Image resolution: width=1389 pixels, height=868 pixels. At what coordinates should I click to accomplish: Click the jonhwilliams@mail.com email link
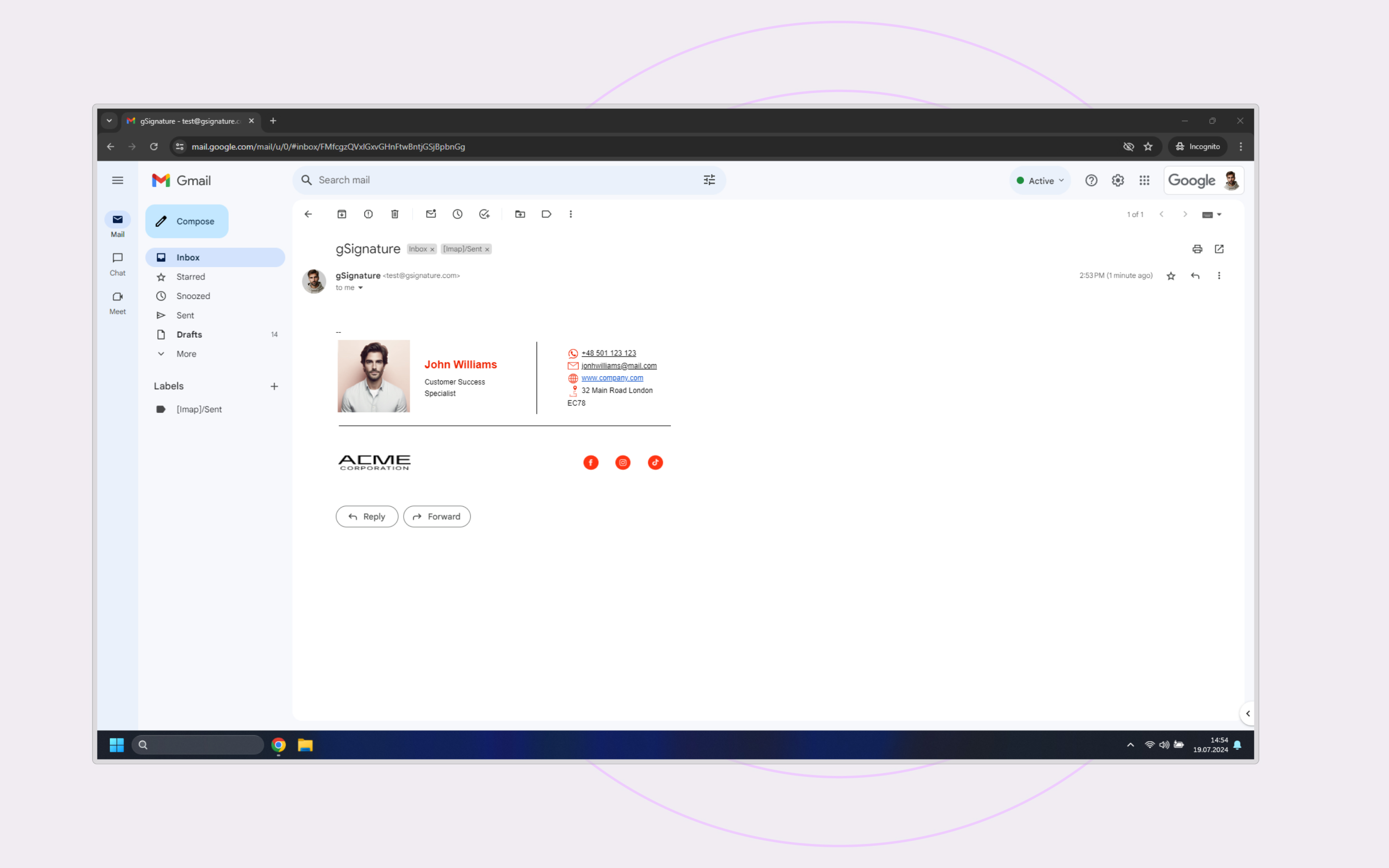tap(619, 366)
